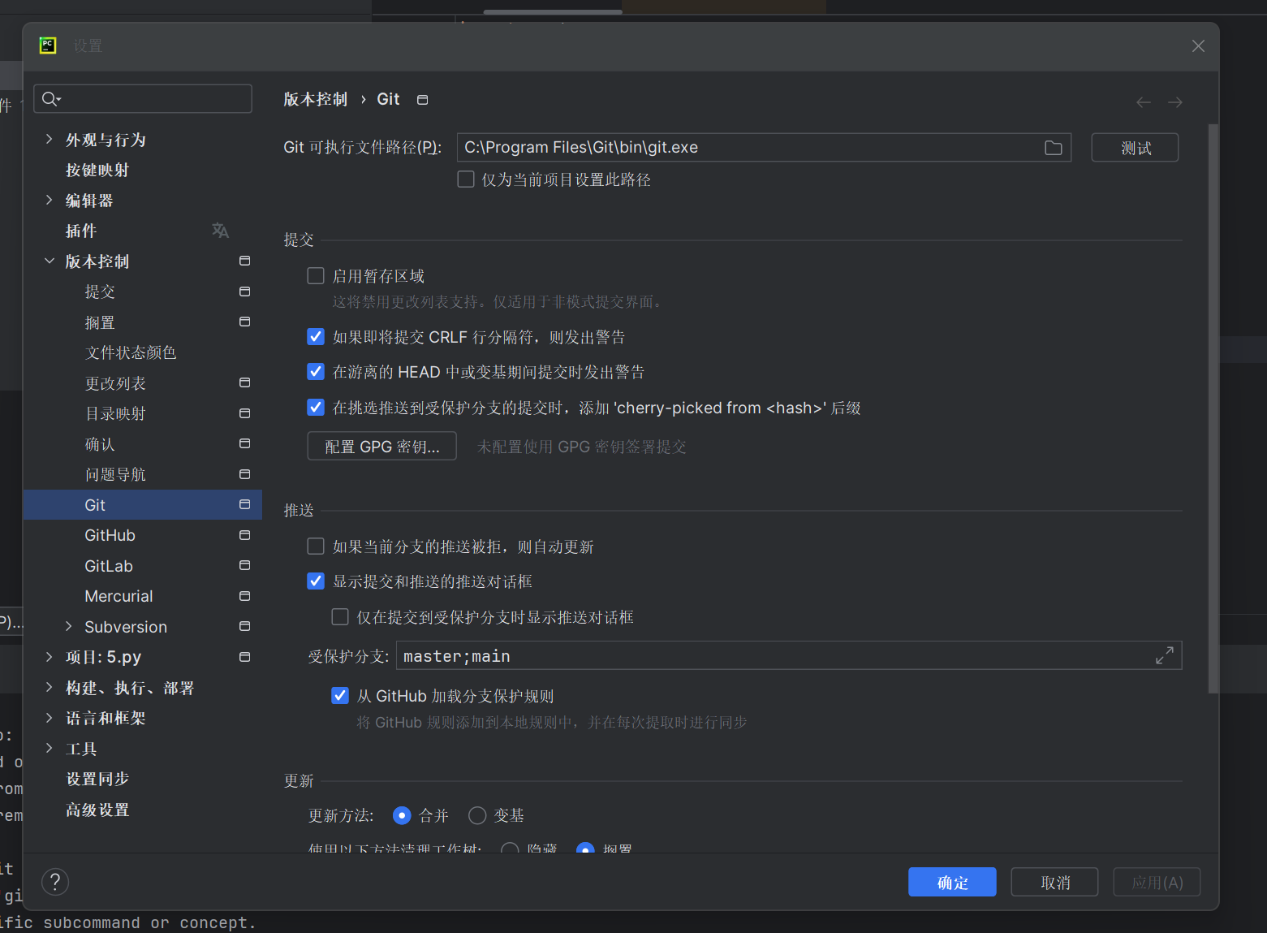Viewport: 1267px width, 933px height.
Task: Select the Mercurial settings entry
Action: pyautogui.click(x=118, y=596)
